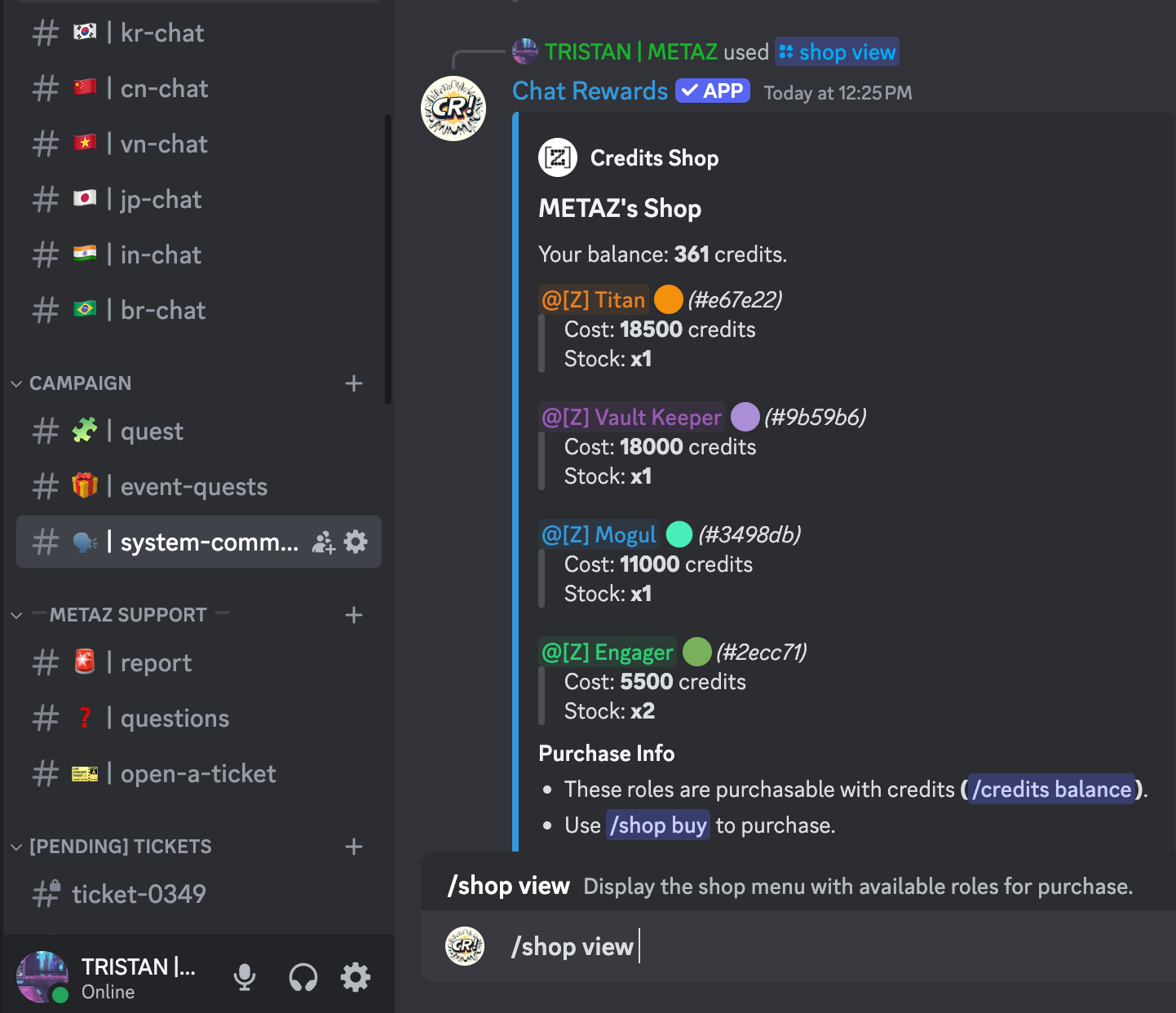This screenshot has height=1013, width=1176.
Task: Click the TRISTAN user avatar in bottom panel
Action: click(42, 977)
